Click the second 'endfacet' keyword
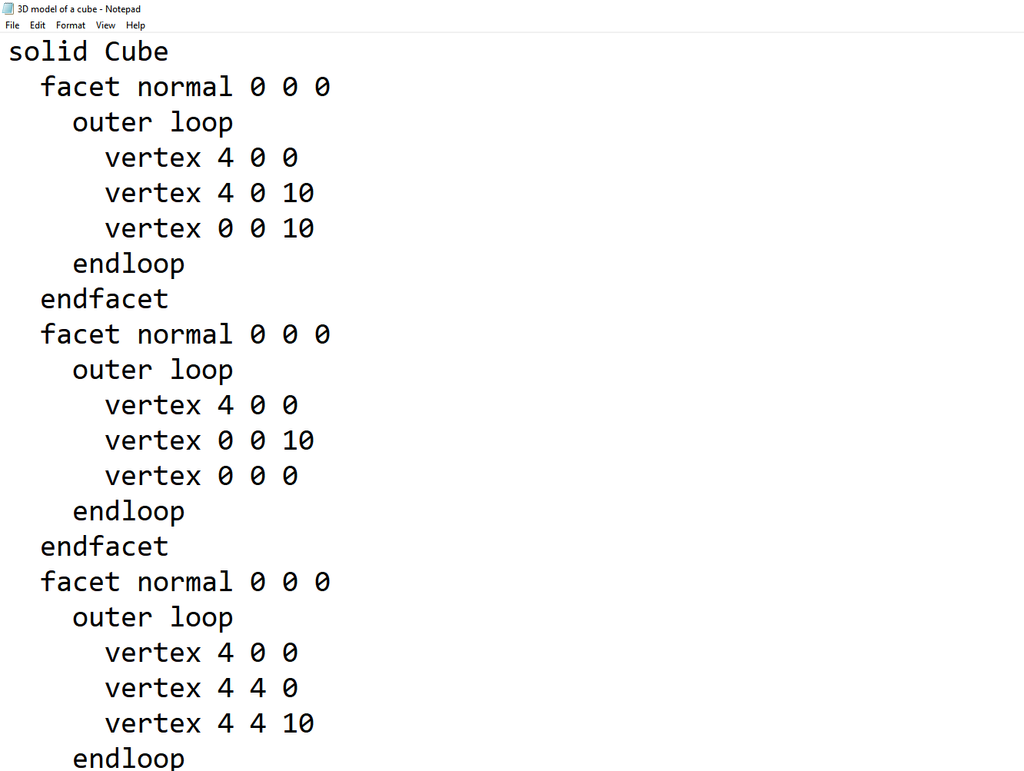Screen dimensions: 1024x771 coord(104,546)
